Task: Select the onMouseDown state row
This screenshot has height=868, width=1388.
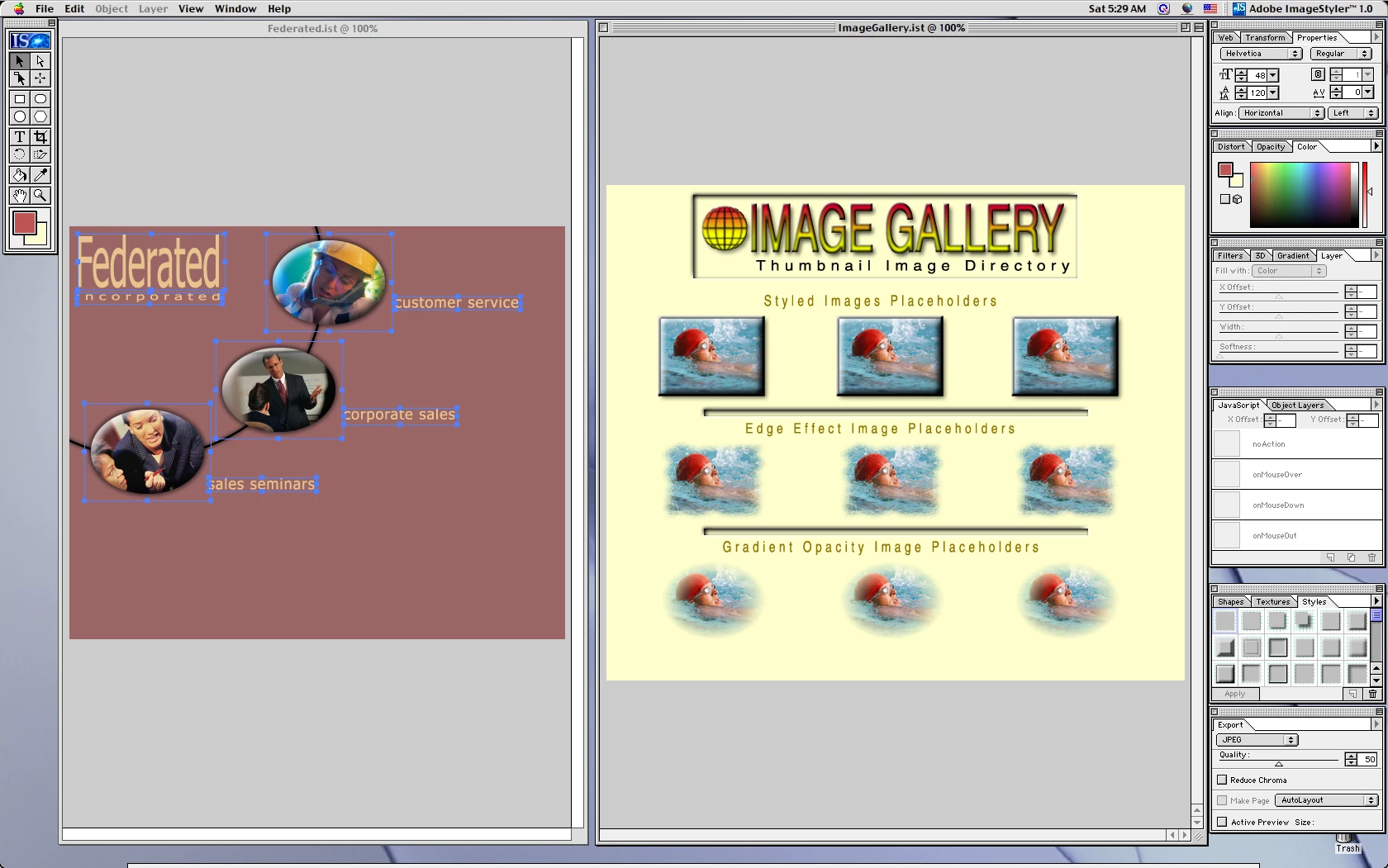Action: coord(1296,505)
